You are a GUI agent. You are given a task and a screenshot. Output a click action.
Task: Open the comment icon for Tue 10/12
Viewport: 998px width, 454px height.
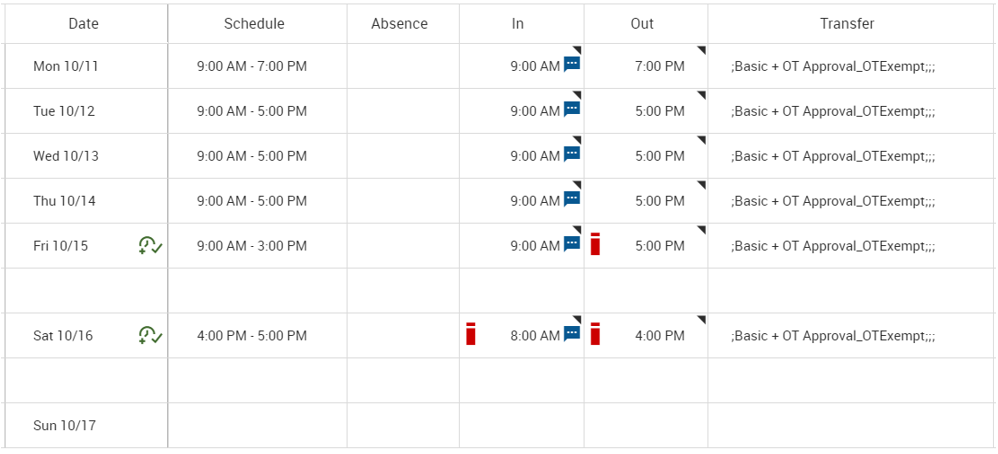[x=572, y=110]
